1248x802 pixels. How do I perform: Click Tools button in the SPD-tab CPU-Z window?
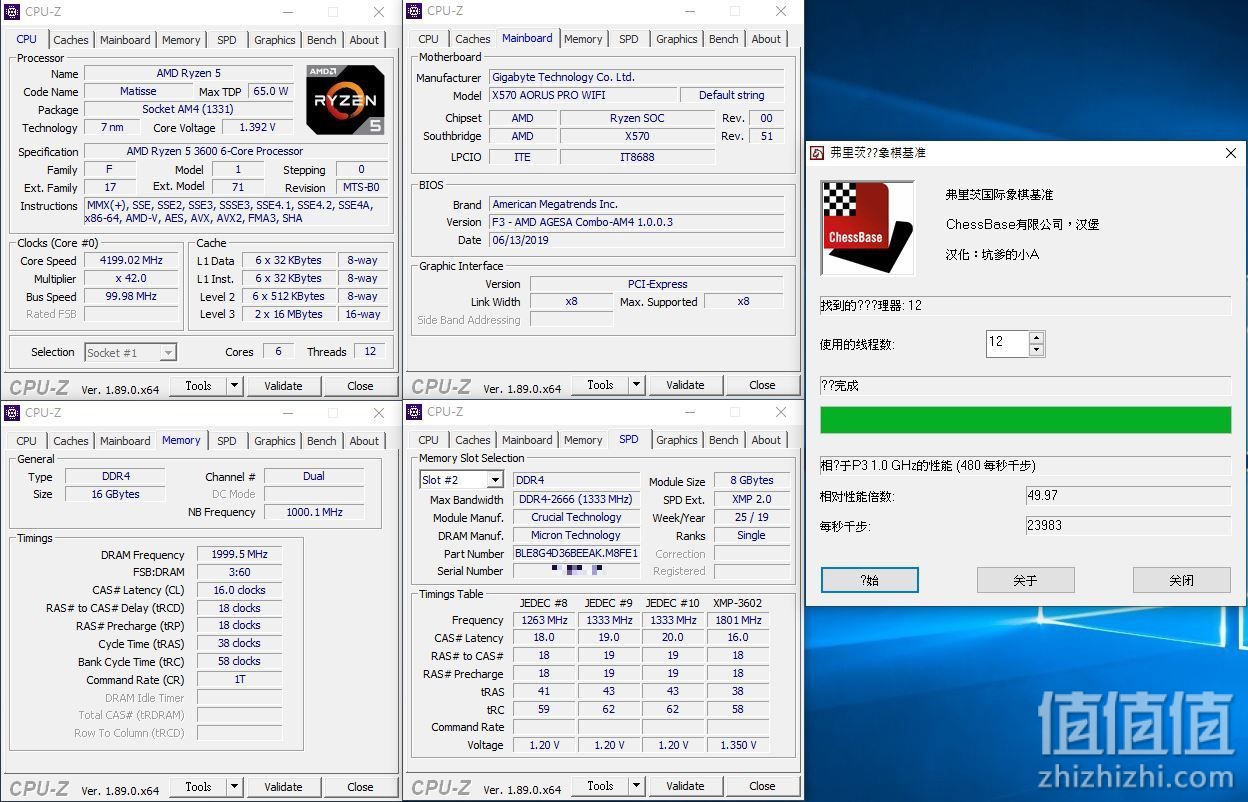click(600, 786)
